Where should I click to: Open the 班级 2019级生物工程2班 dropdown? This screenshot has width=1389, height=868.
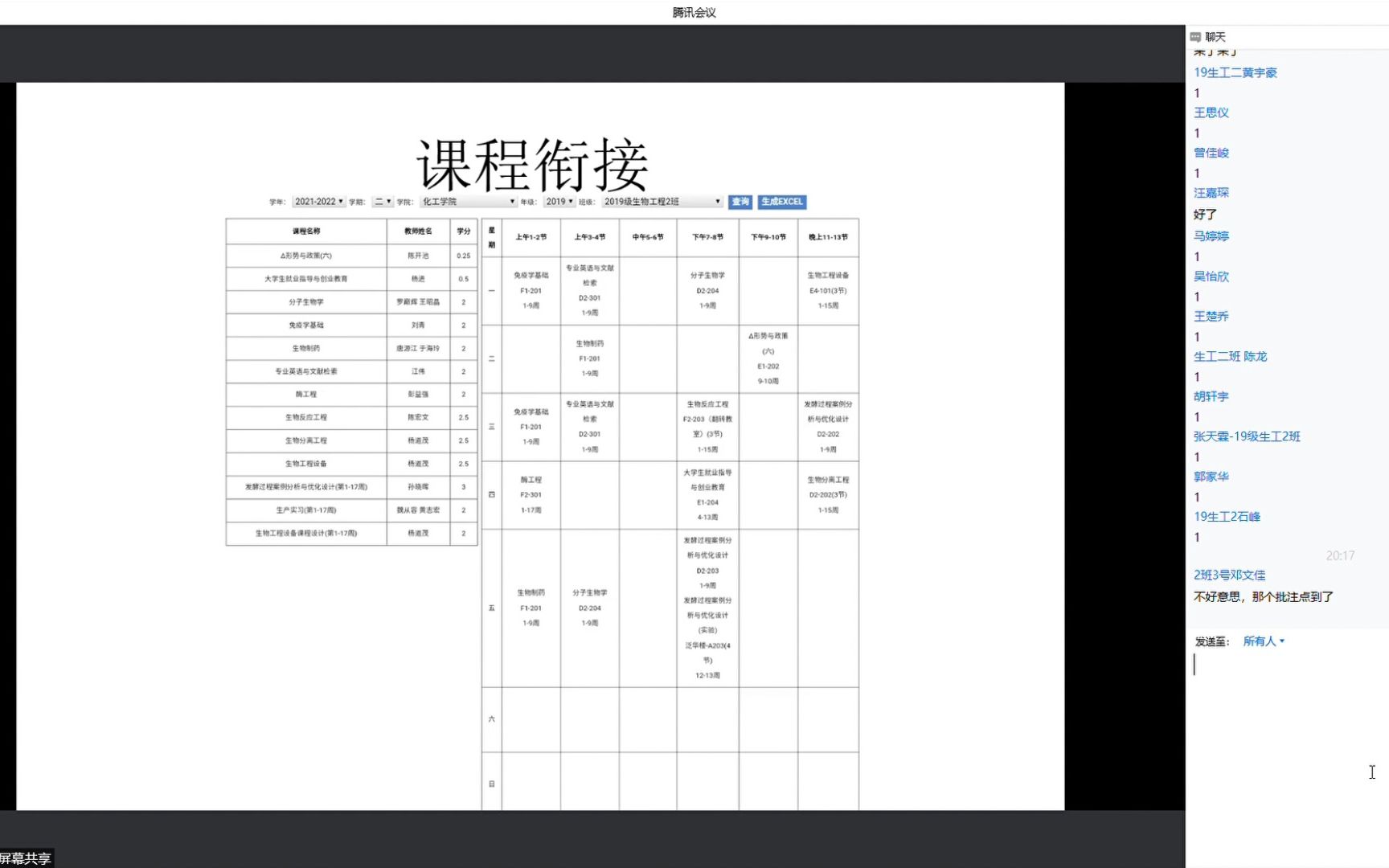(662, 202)
